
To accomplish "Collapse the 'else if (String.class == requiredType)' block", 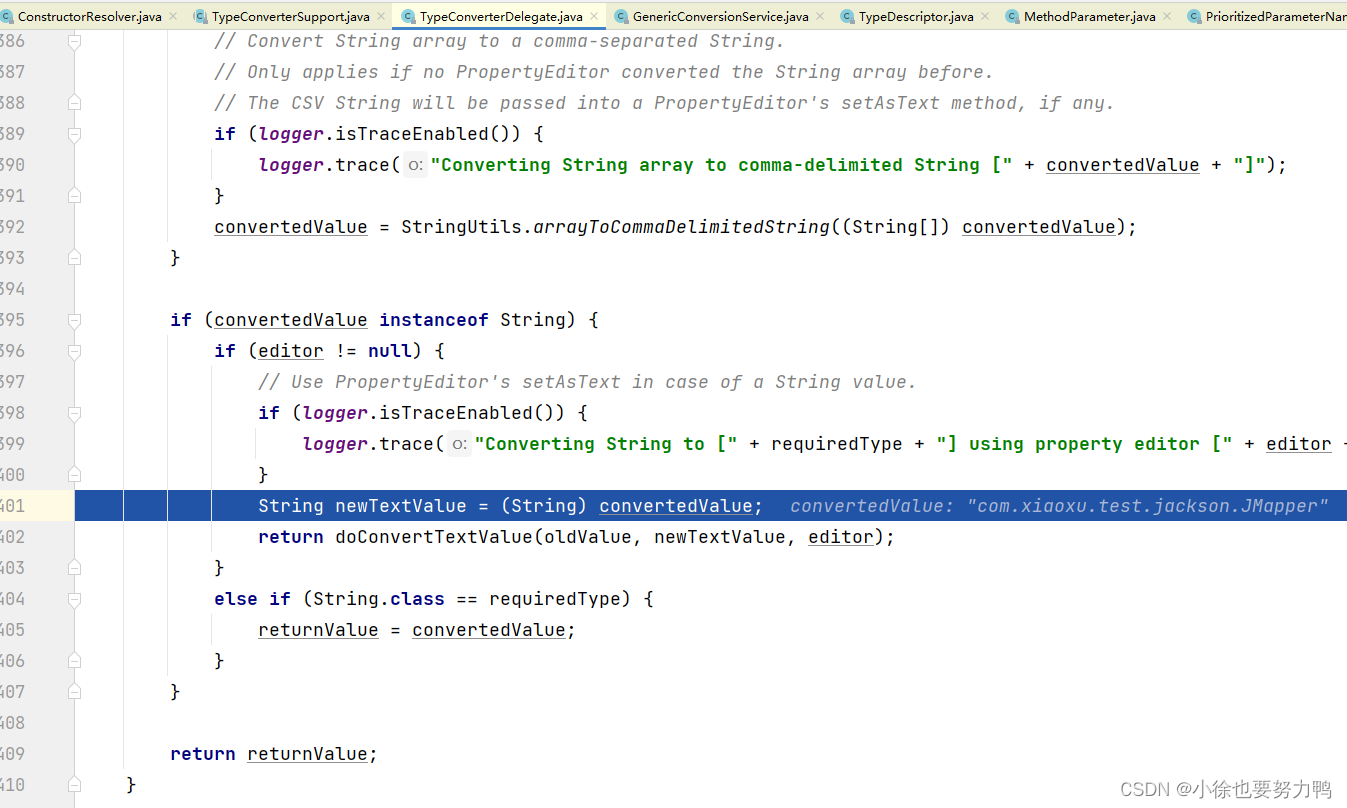I will pyautogui.click(x=74, y=599).
